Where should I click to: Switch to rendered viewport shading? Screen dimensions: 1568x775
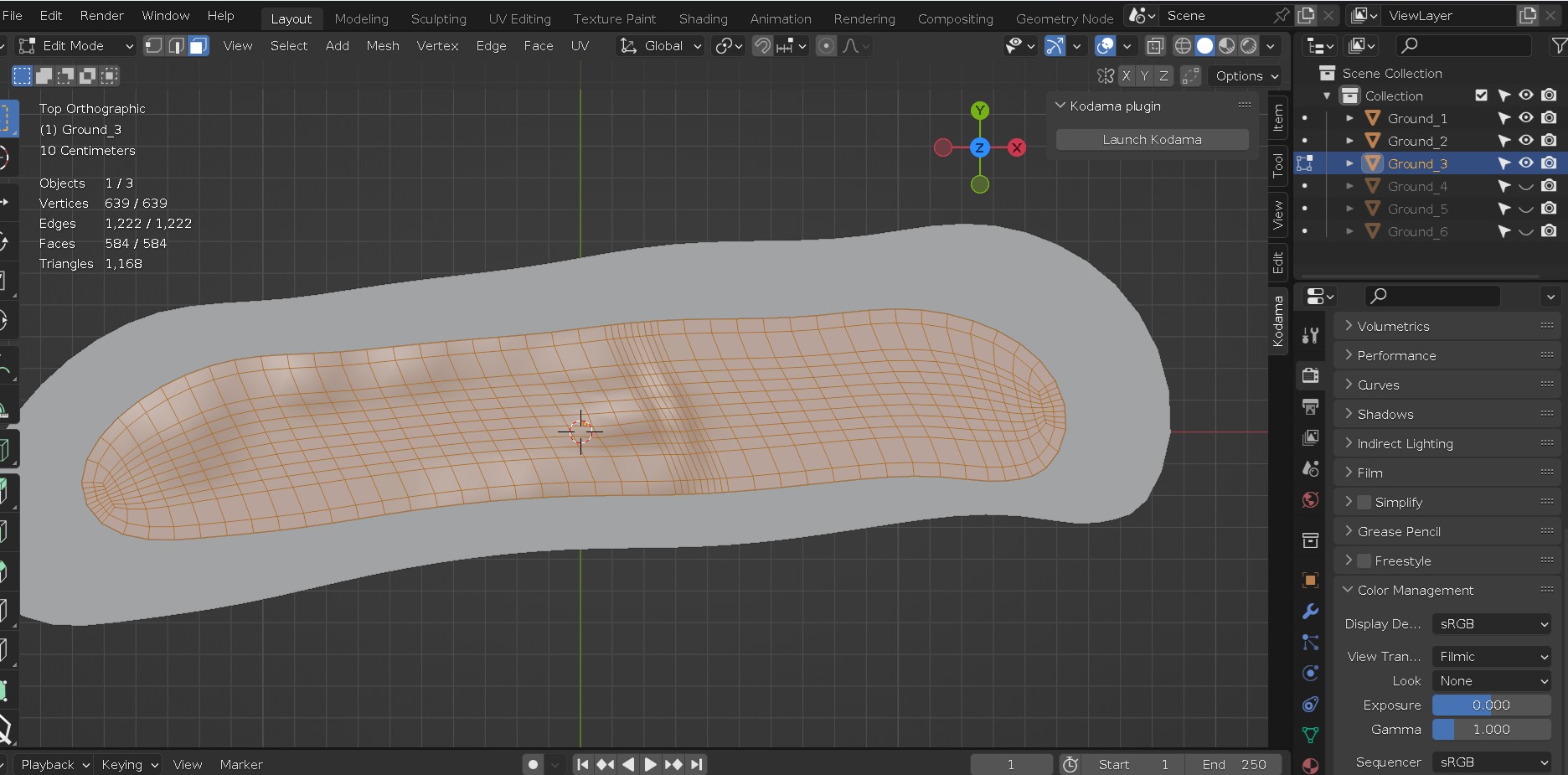1249,46
